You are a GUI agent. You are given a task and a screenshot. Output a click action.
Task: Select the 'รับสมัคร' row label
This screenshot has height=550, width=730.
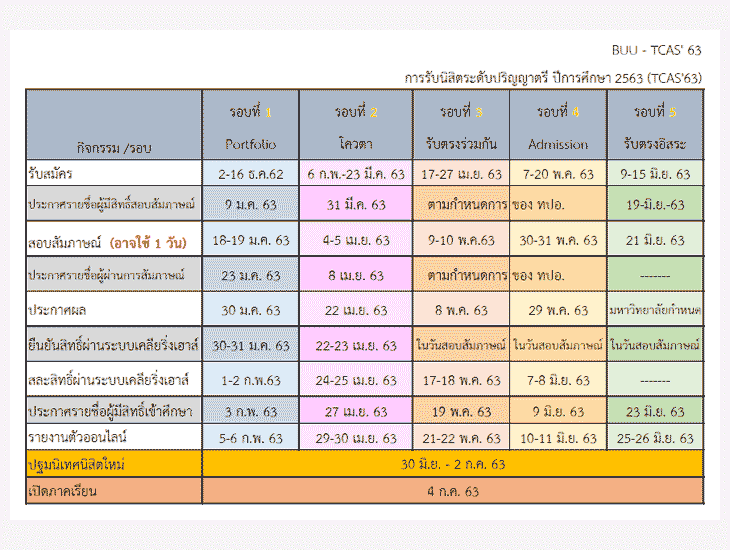pos(114,173)
